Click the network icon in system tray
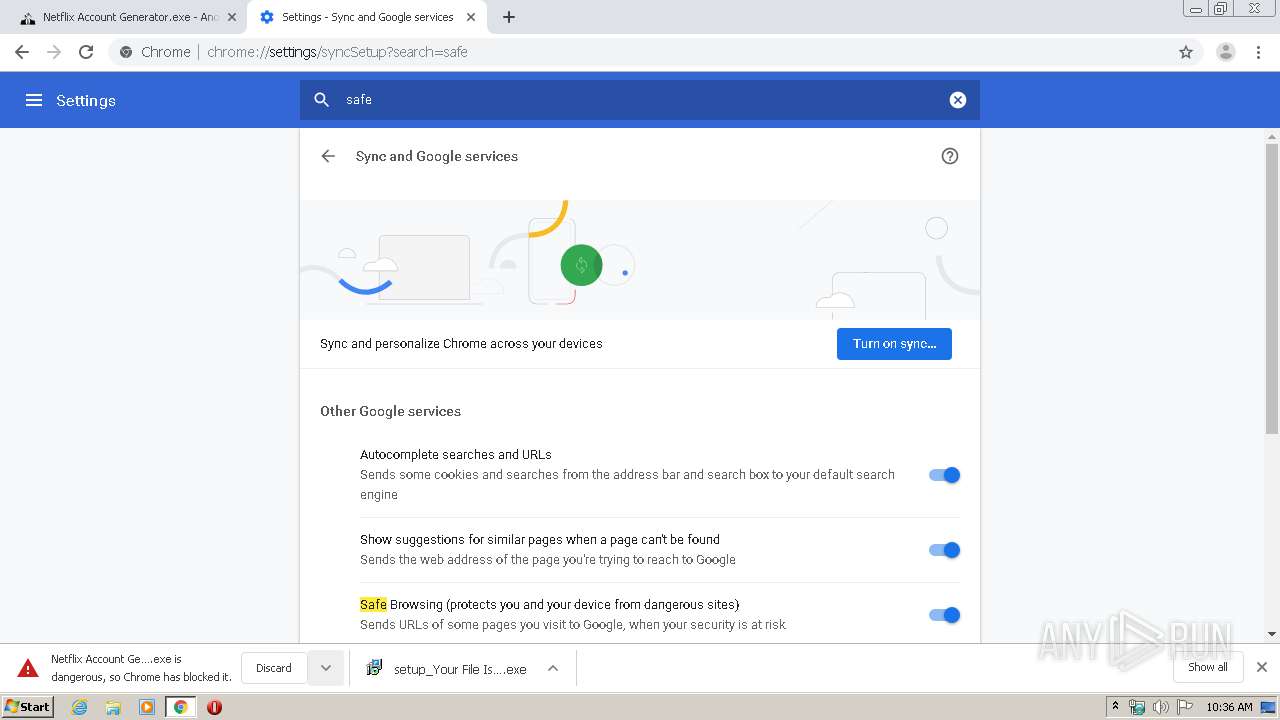1280x720 pixels. (x=1137, y=707)
